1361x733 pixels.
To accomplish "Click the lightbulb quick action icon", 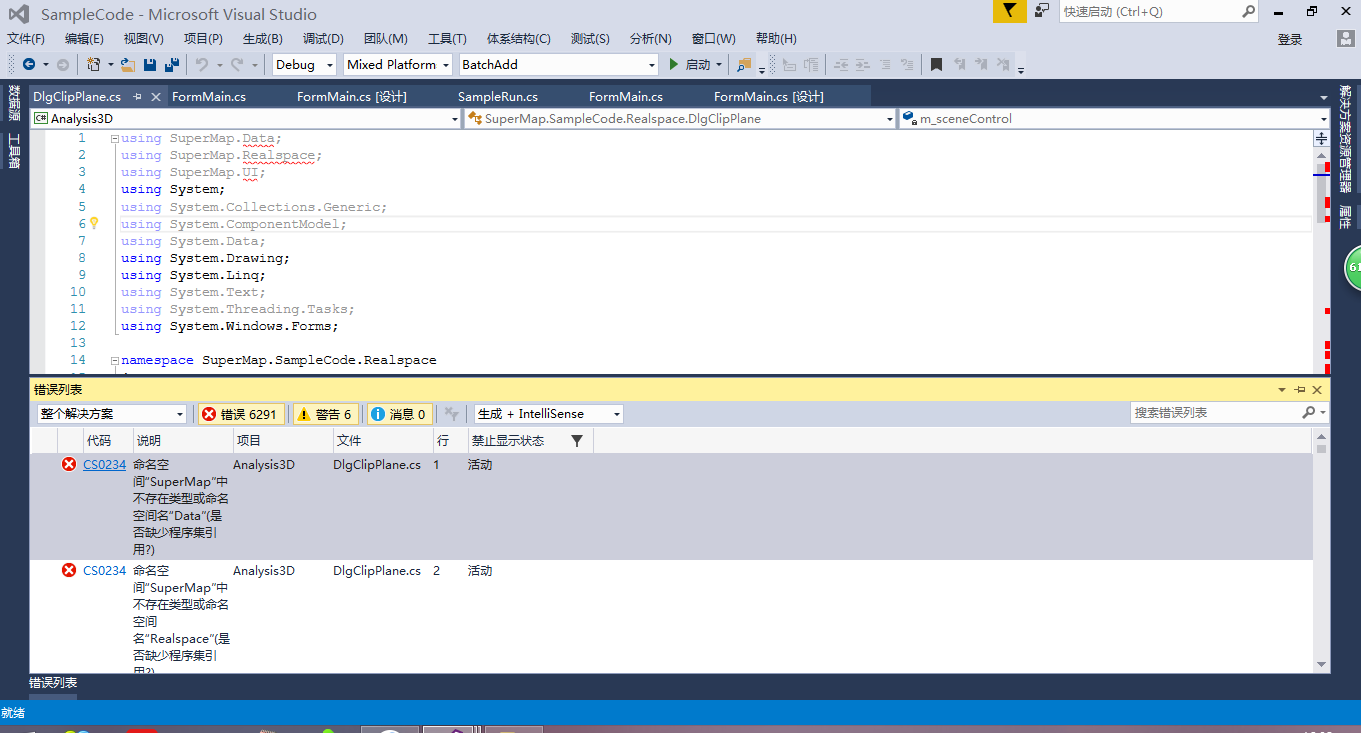I will click(94, 224).
